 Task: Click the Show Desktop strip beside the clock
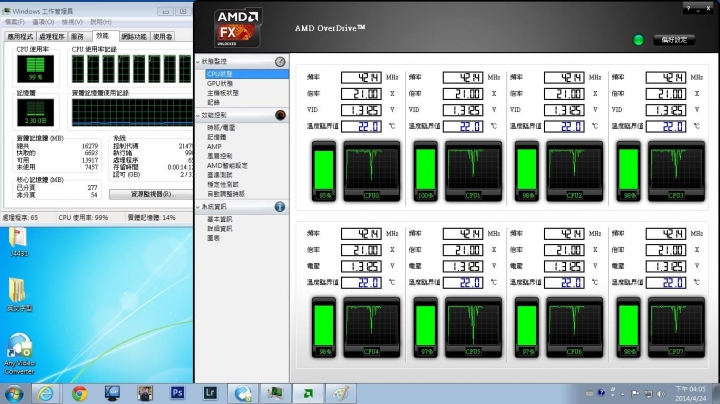(716, 393)
